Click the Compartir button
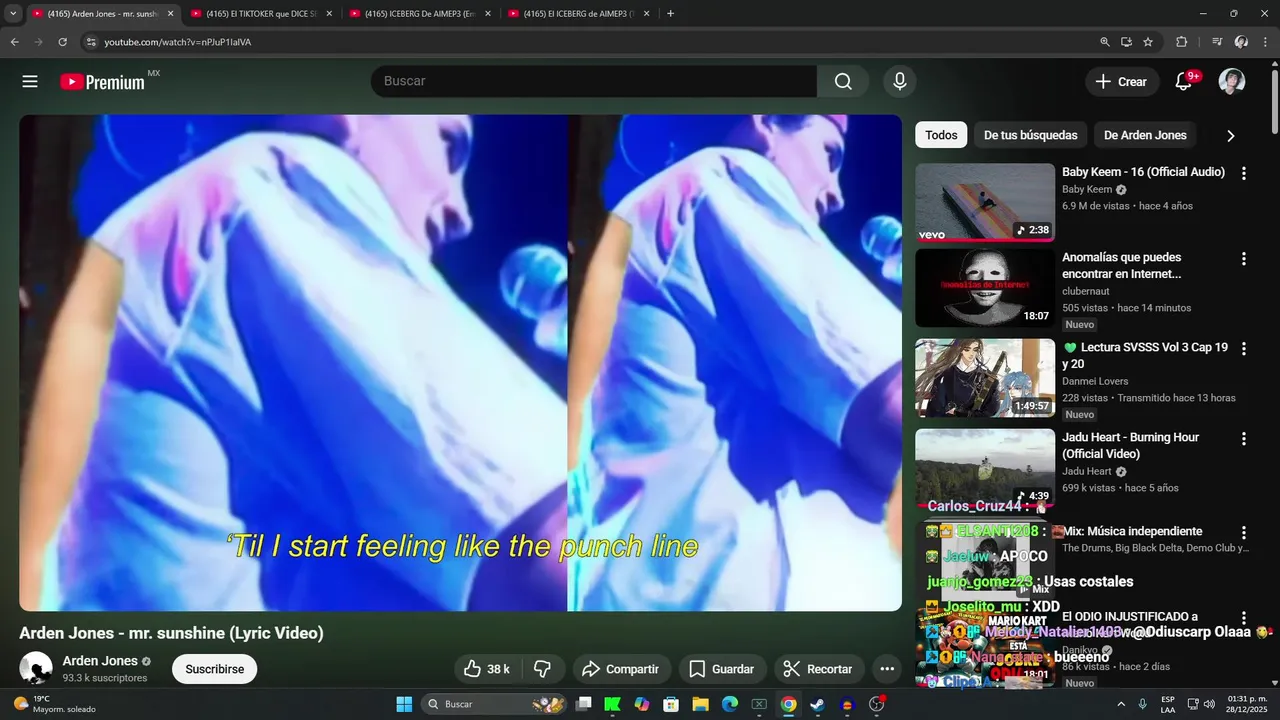This screenshot has width=1280, height=720. point(621,669)
